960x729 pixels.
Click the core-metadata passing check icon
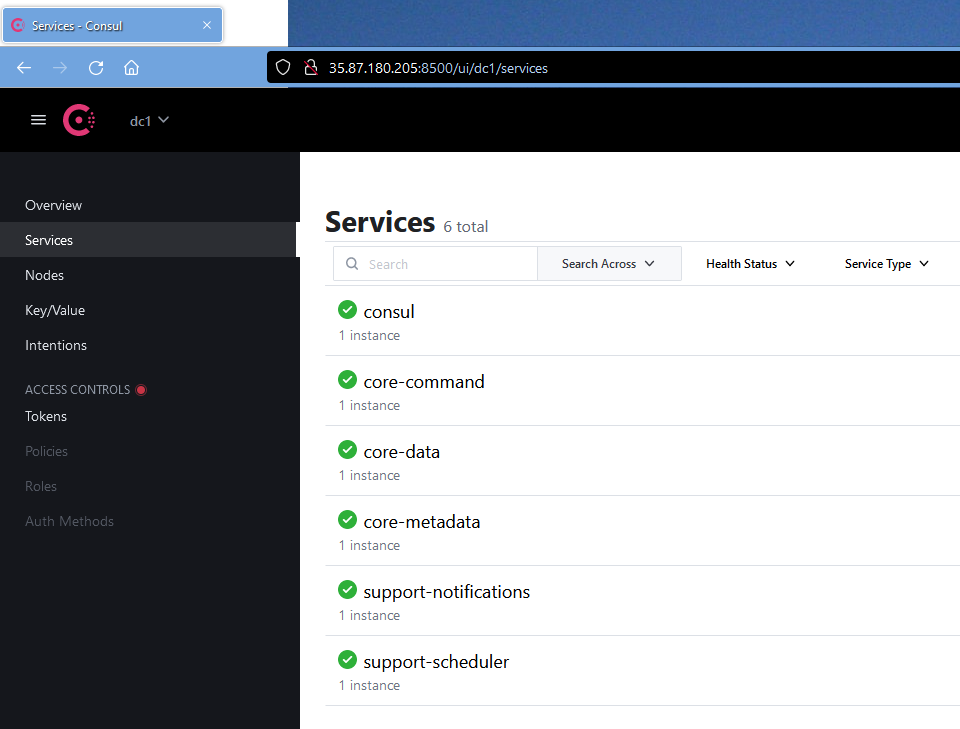pos(347,520)
